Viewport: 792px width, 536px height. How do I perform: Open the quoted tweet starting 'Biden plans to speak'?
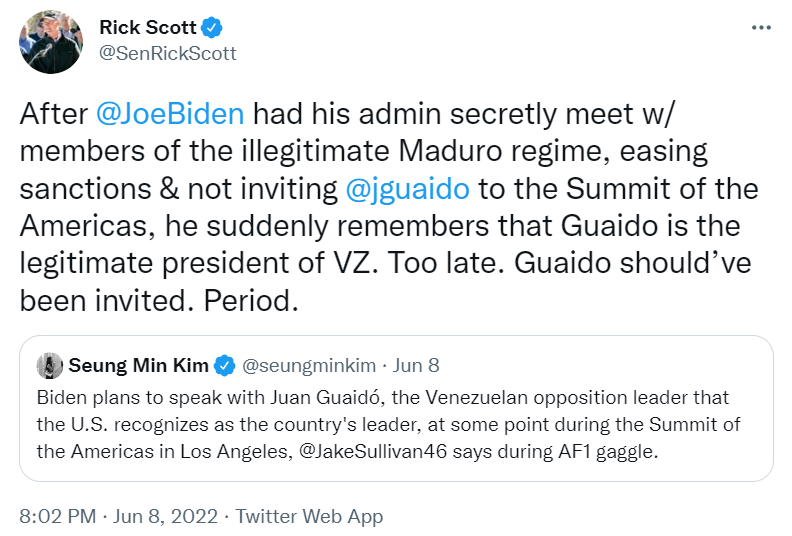(x=397, y=408)
